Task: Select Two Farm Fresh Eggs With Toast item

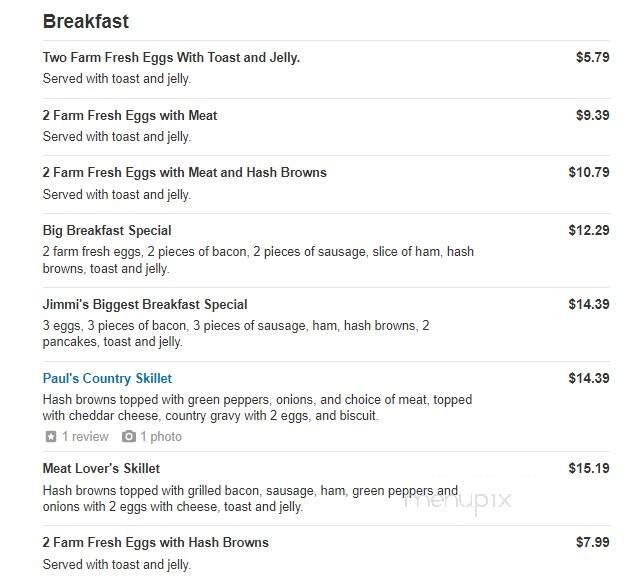Action: click(x=171, y=57)
